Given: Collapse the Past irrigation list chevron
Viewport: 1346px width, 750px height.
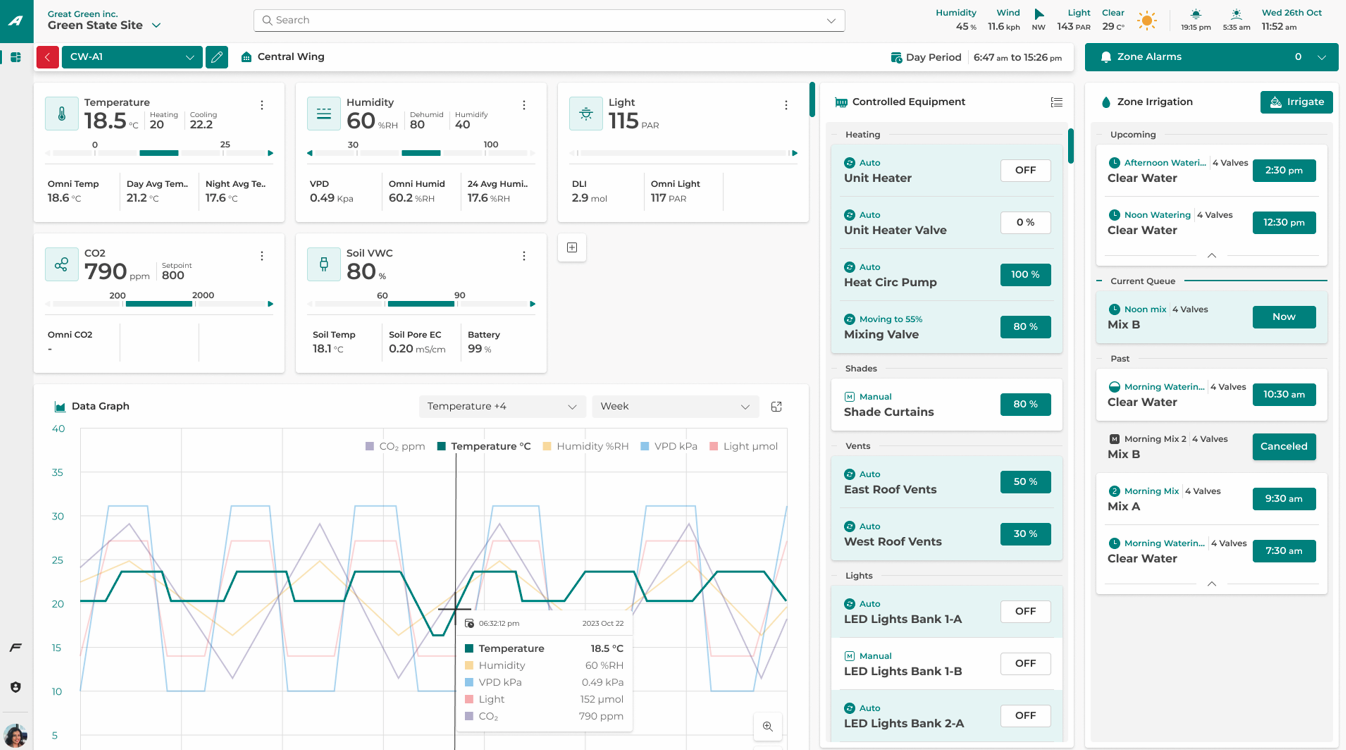Looking at the screenshot, I should point(1211,584).
